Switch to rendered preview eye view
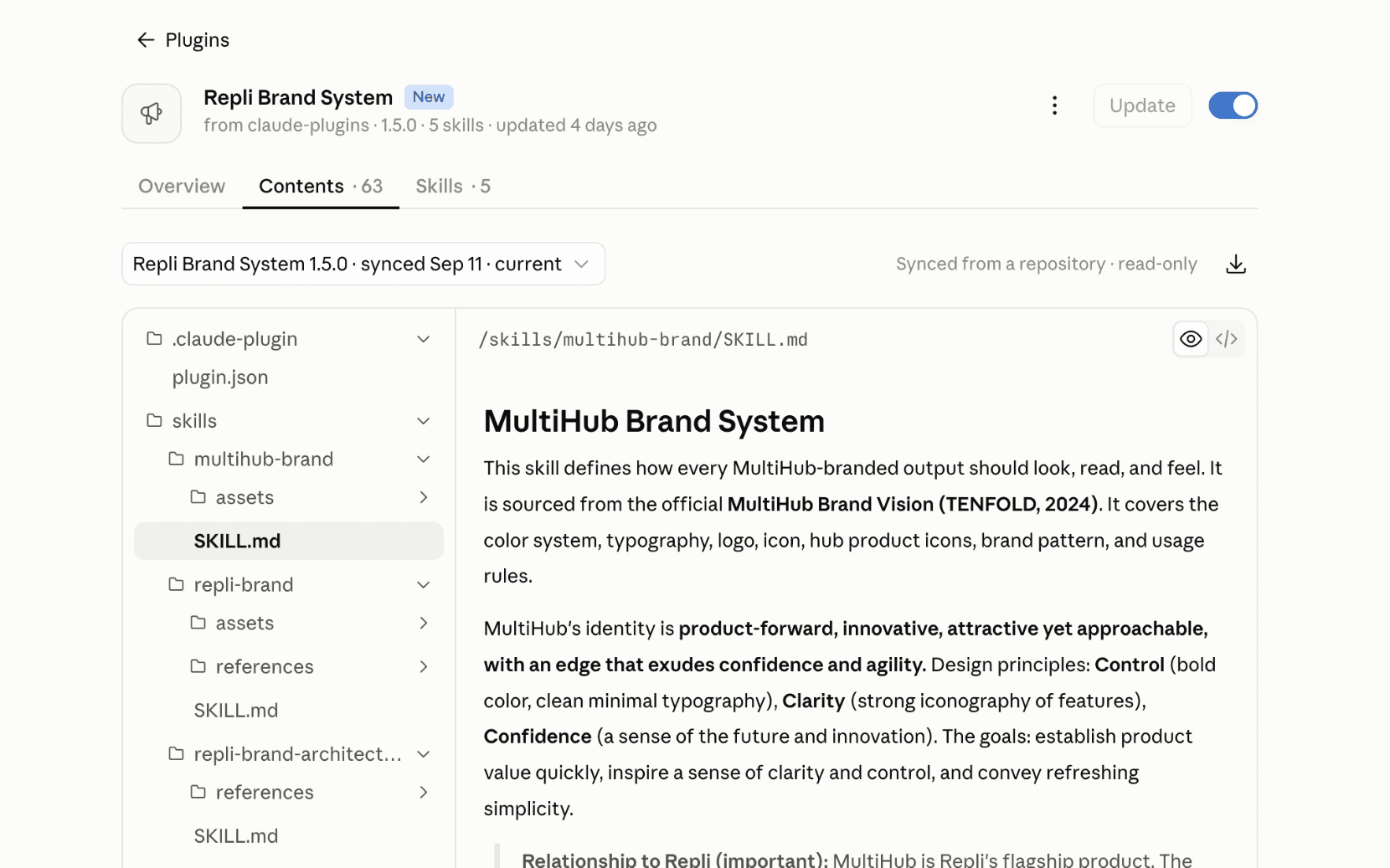 pos(1191,339)
